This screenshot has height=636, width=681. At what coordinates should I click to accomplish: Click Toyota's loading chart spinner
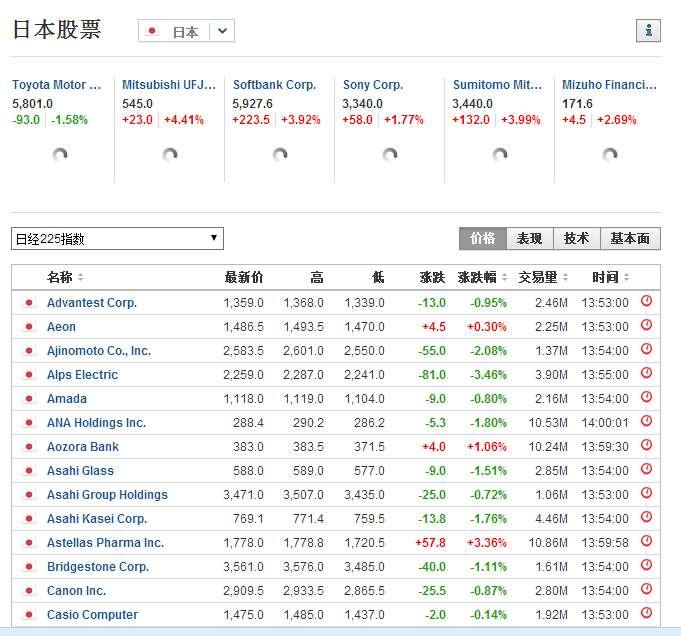(x=60, y=155)
